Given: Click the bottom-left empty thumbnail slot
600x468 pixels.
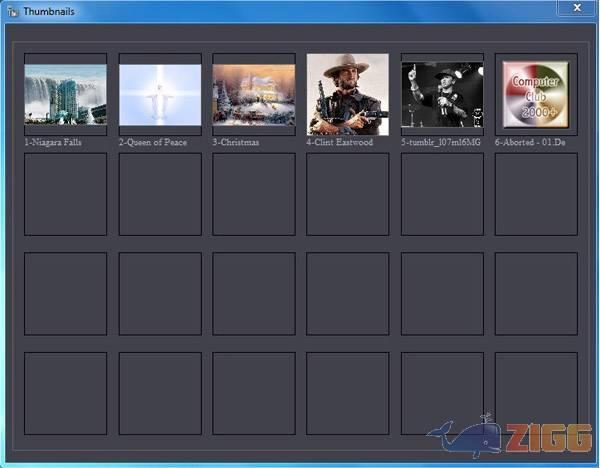Looking at the screenshot, I should pyautogui.click(x=65, y=393).
